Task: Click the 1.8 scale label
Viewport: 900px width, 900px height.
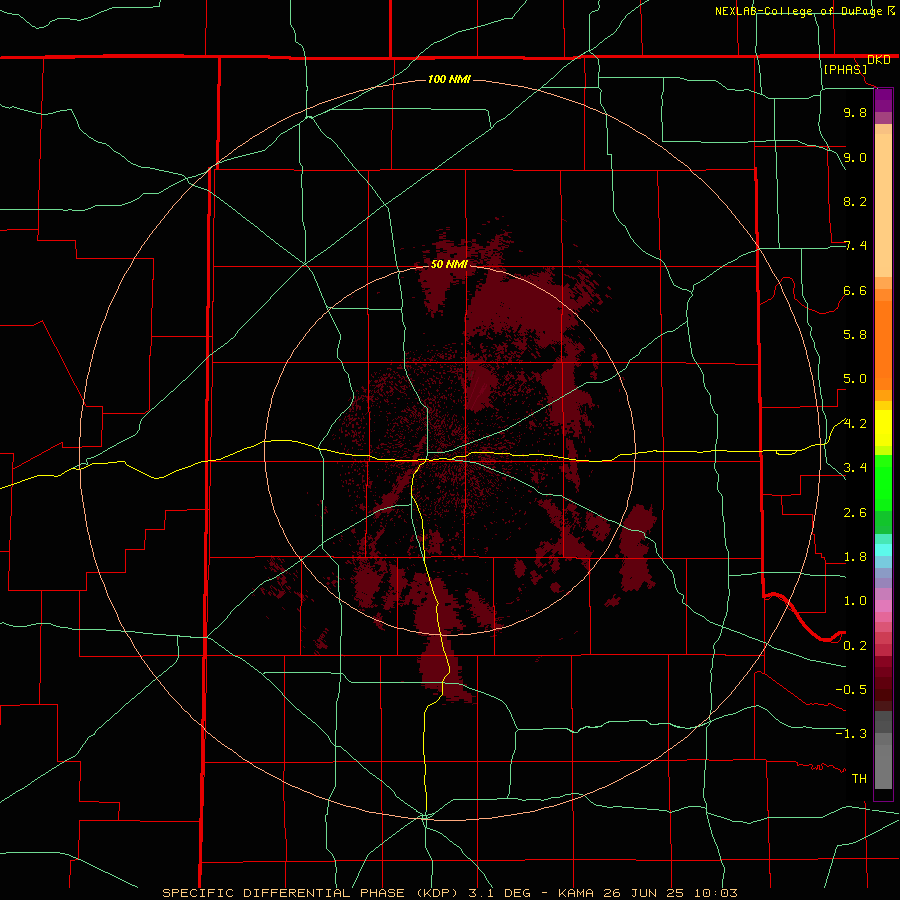Action: 855,557
